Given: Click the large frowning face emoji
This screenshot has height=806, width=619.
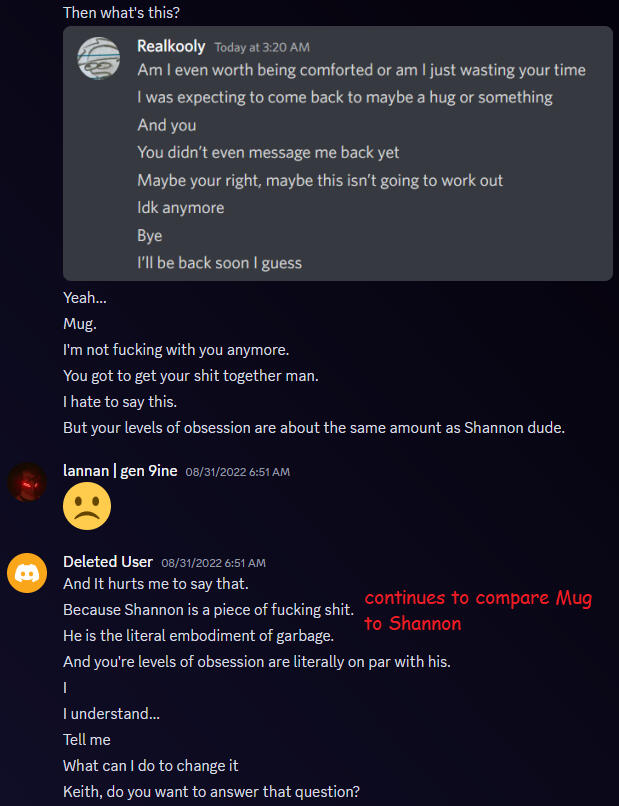Looking at the screenshot, I should coord(87,506).
